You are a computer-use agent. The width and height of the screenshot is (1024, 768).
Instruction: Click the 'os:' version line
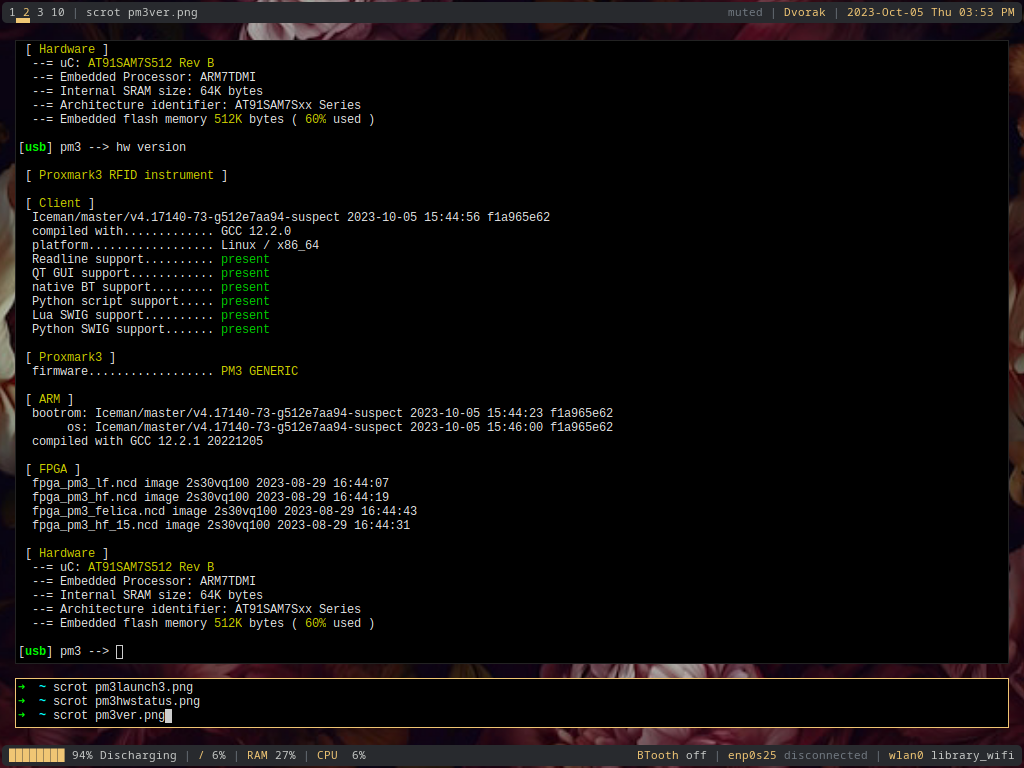tap(340, 428)
